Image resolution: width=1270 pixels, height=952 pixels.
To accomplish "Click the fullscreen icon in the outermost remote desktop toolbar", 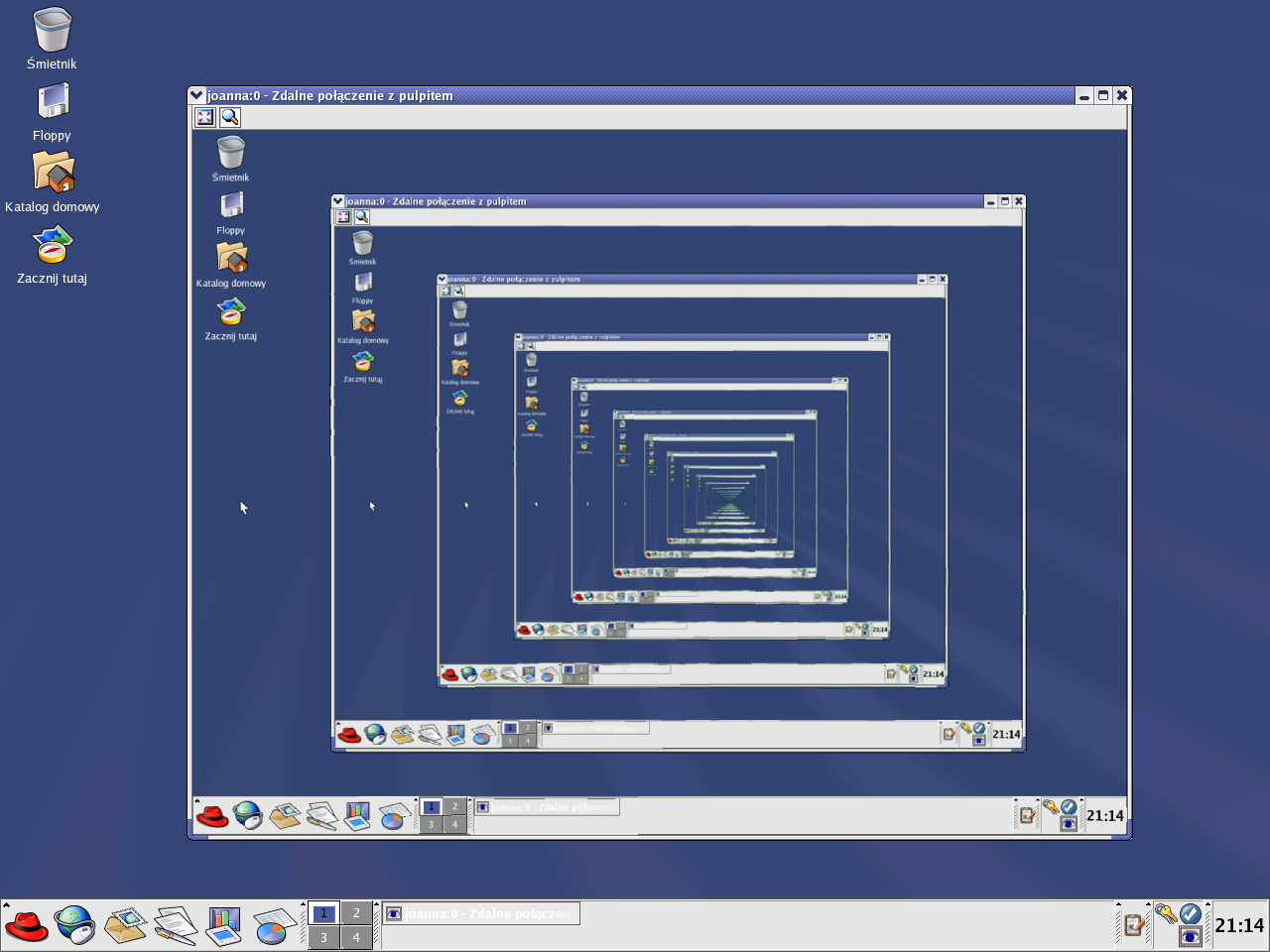I will (204, 117).
